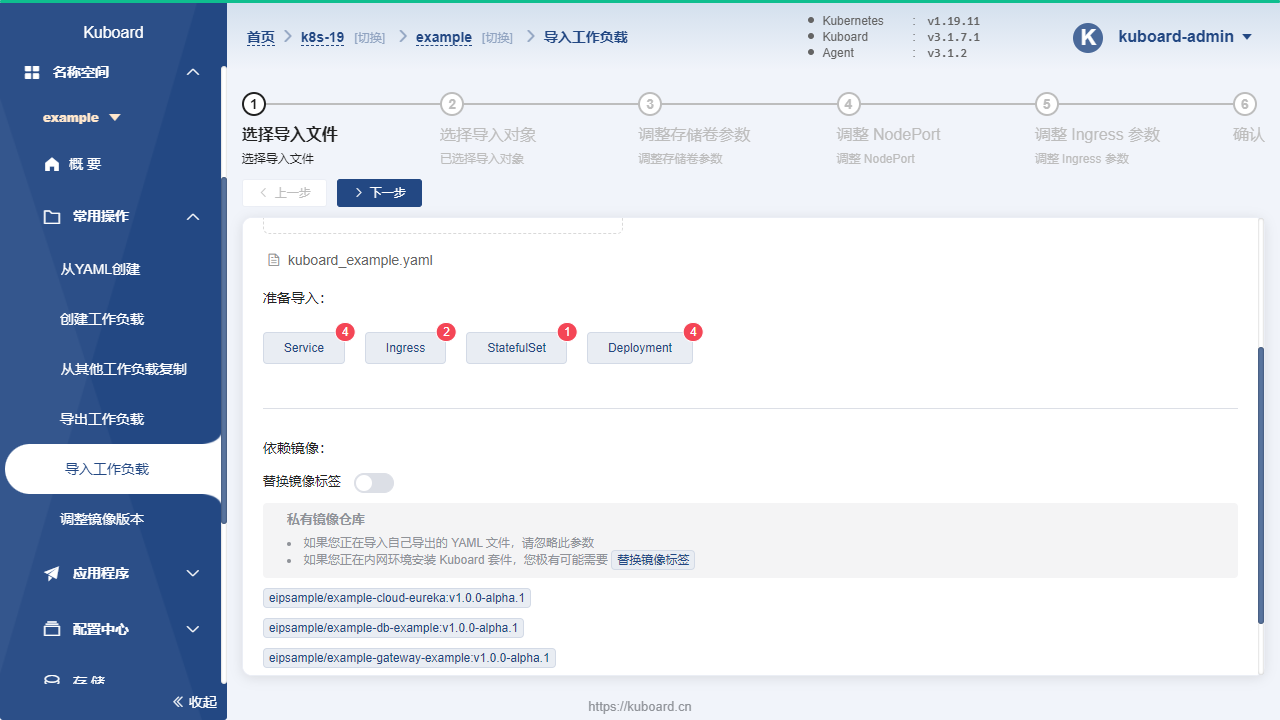Viewport: 1280px width, 720px height.
Task: Select 导入工作负载 menu item
Action: click(113, 469)
